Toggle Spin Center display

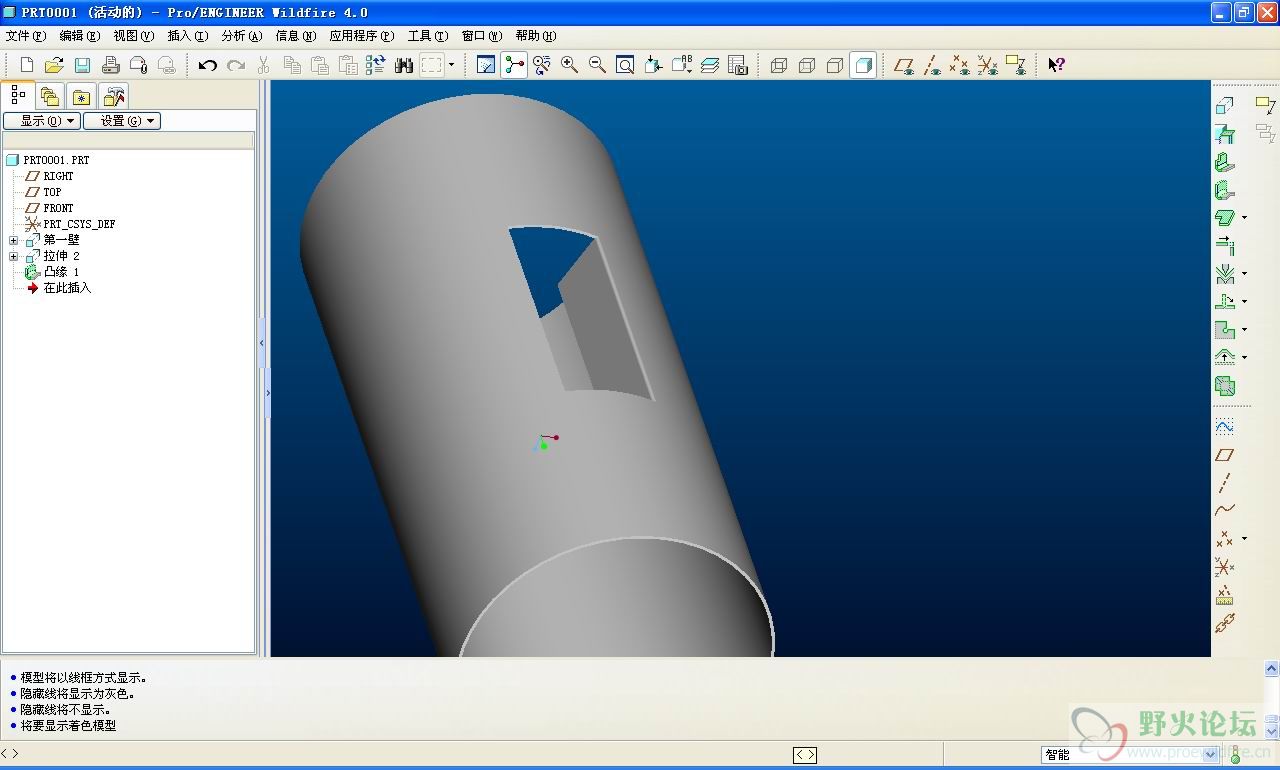tap(514, 65)
